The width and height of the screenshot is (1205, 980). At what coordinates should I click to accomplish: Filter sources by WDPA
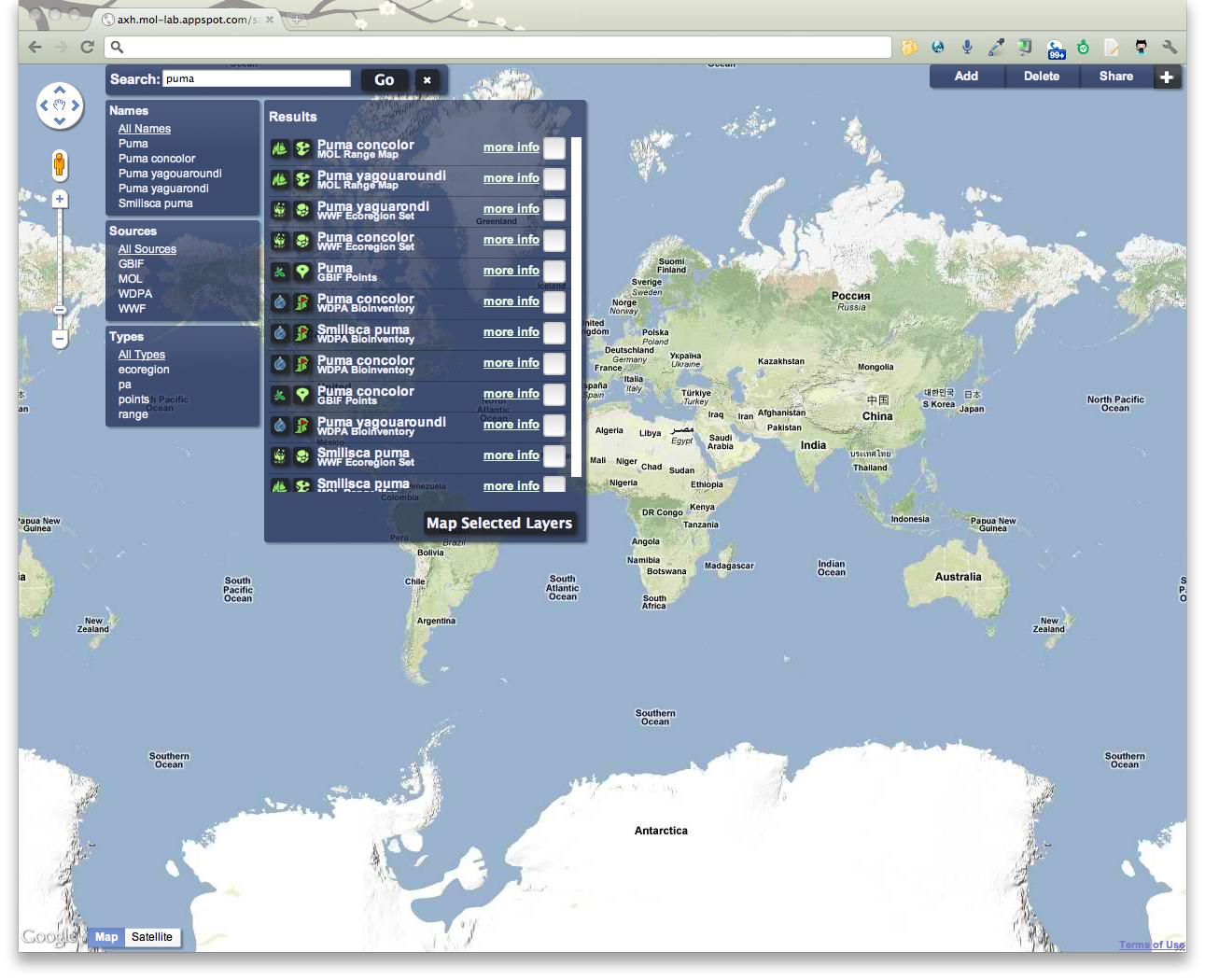(135, 294)
